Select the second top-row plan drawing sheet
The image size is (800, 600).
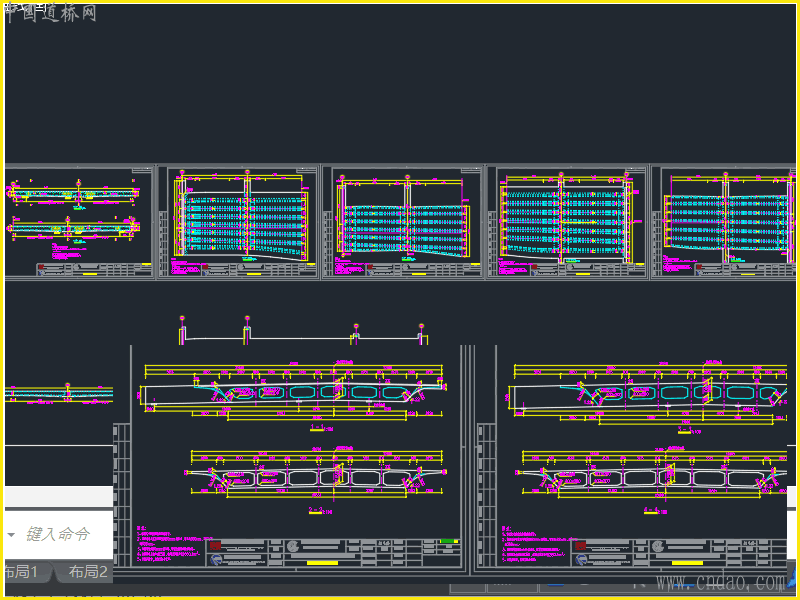coord(238,221)
